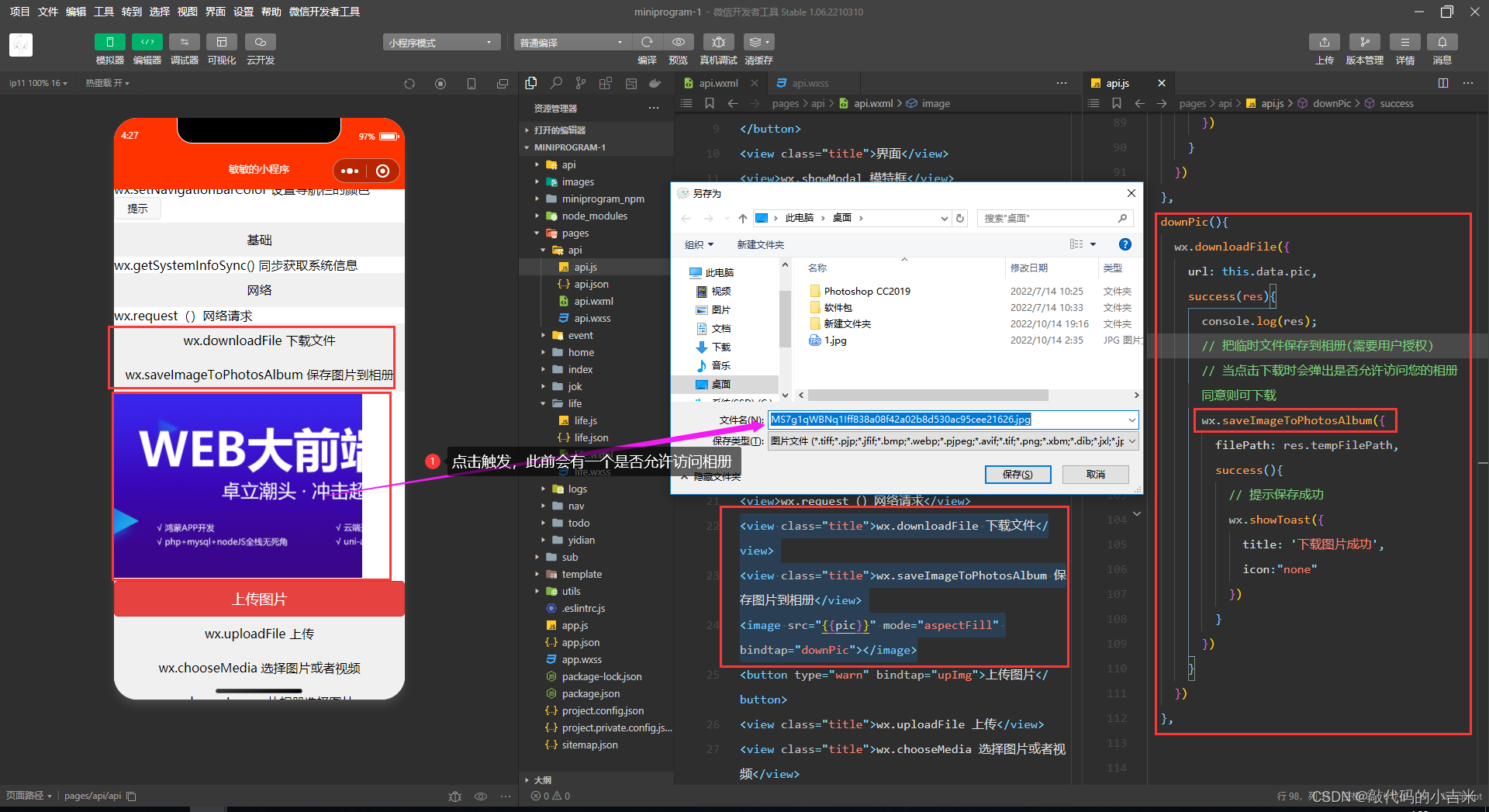The width and height of the screenshot is (1489, 812).
Task: Open the 工具 menu
Action: pos(104,12)
